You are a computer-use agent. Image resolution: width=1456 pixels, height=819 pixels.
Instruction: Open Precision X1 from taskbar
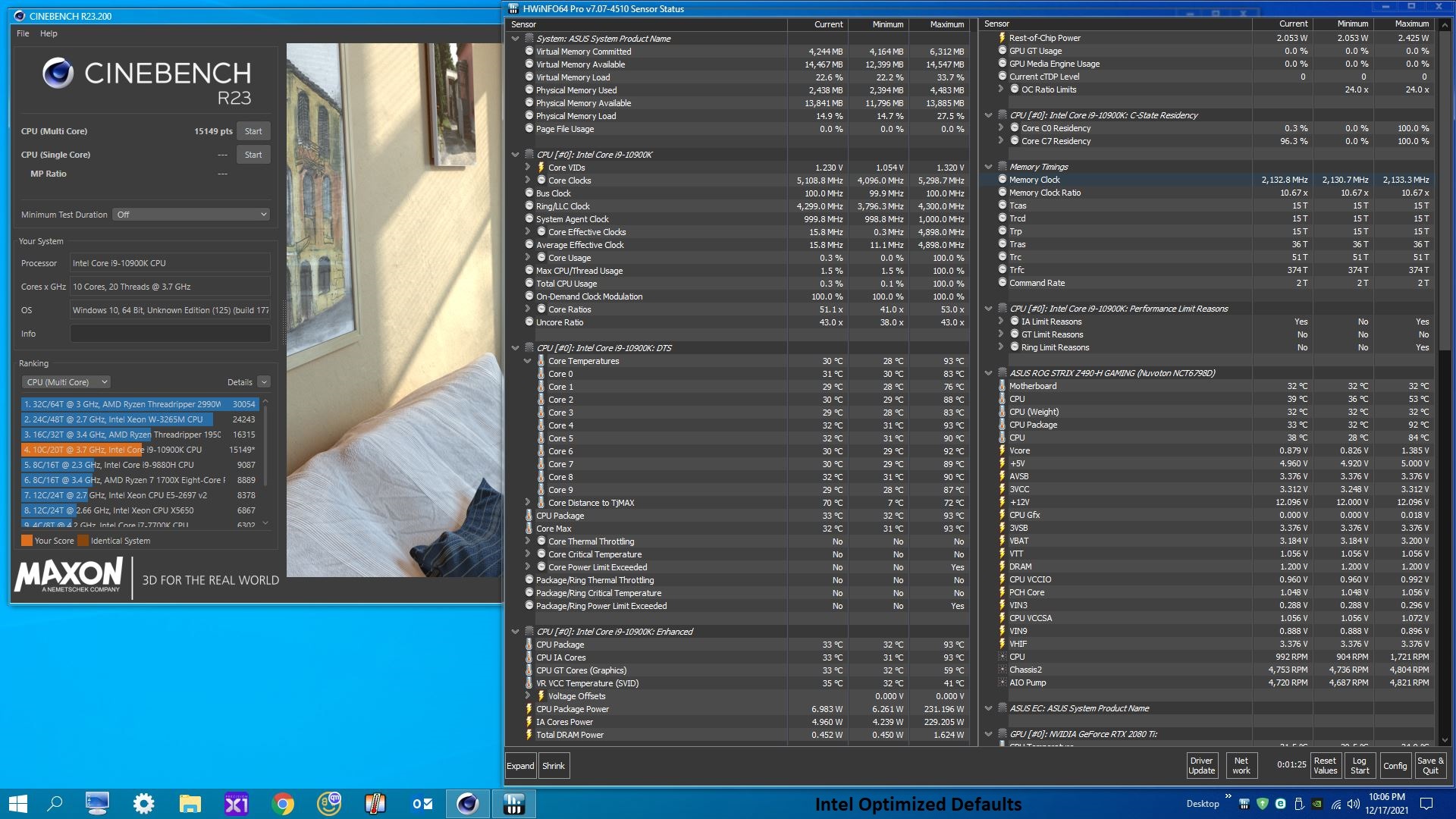tap(237, 804)
